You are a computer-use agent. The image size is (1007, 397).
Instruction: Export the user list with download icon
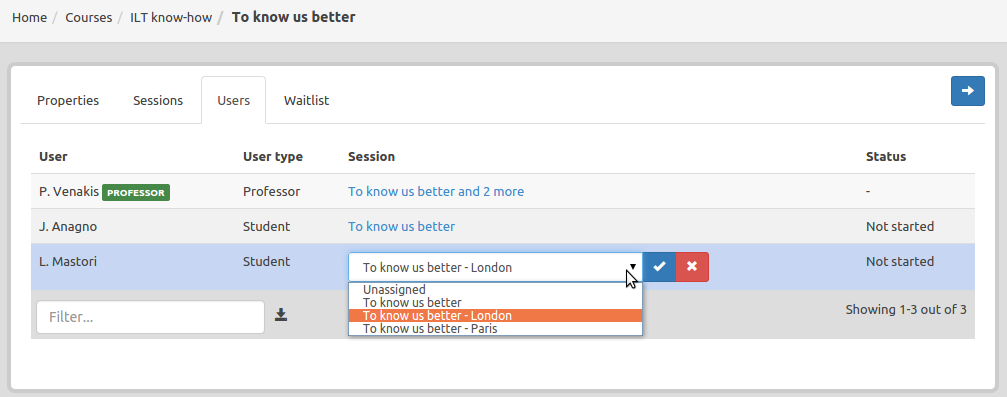pos(281,315)
